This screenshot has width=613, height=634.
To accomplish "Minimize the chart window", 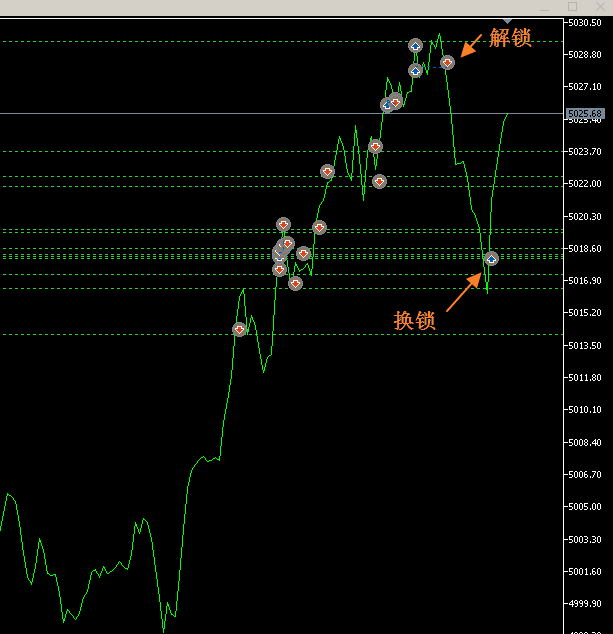I will (544, 7).
